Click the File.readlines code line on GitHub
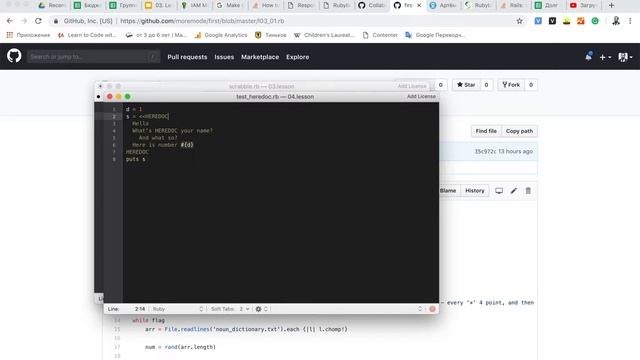Image resolution: width=640 pixels, height=360 pixels. [246, 329]
